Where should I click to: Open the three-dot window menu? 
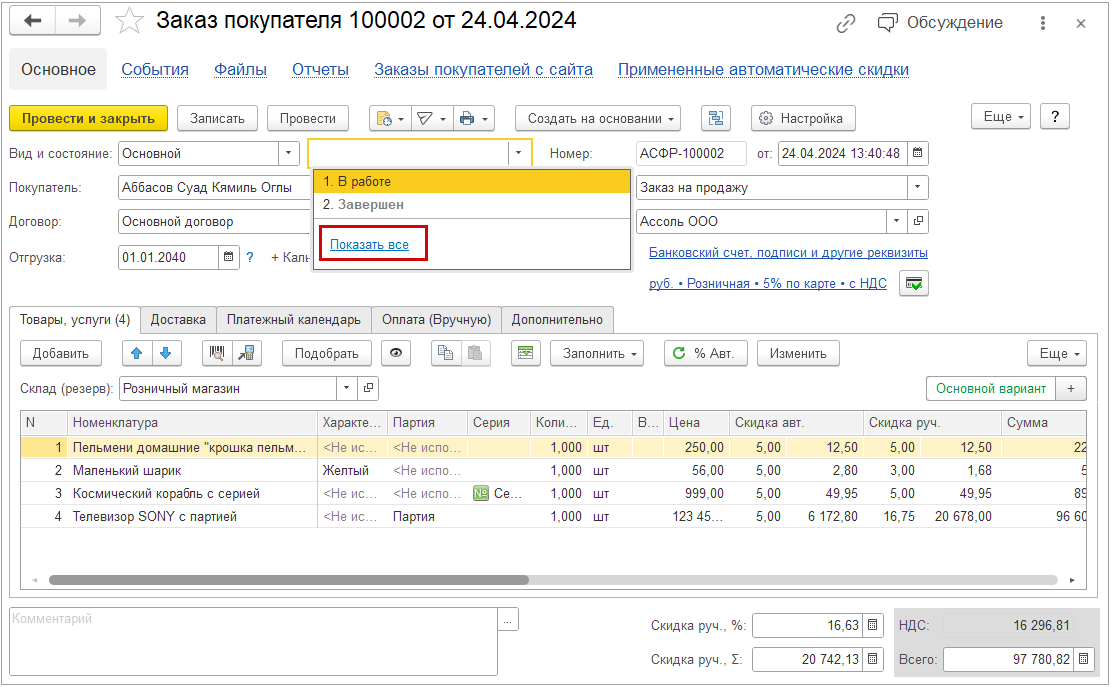tap(1042, 23)
